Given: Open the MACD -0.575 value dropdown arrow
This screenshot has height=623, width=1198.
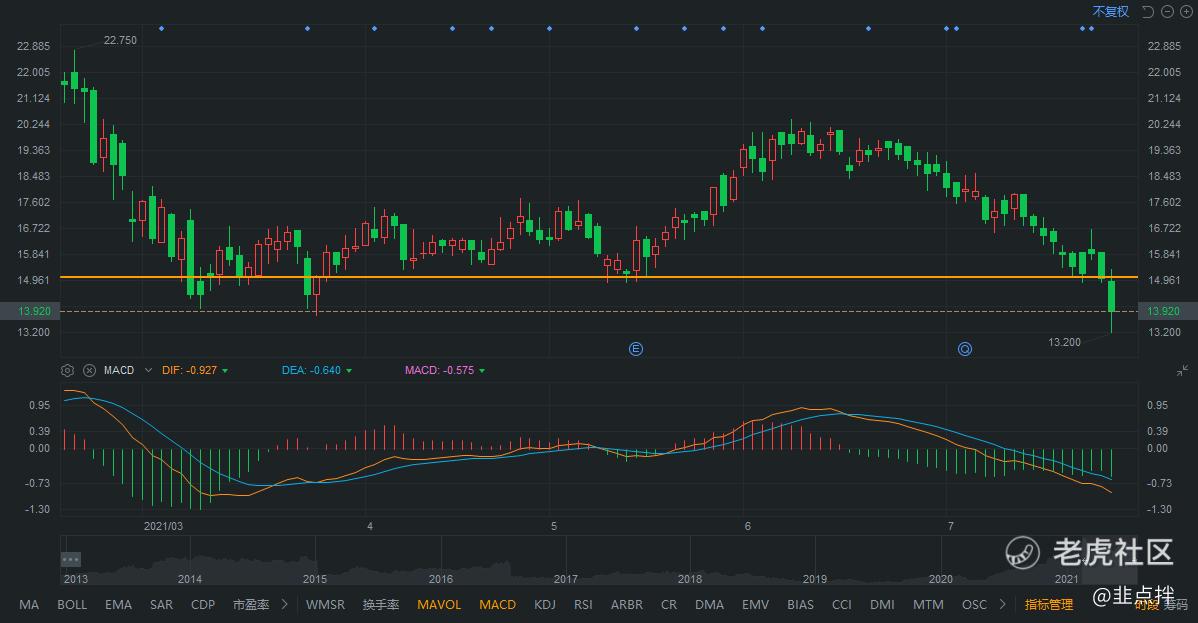Looking at the screenshot, I should pyautogui.click(x=482, y=371).
